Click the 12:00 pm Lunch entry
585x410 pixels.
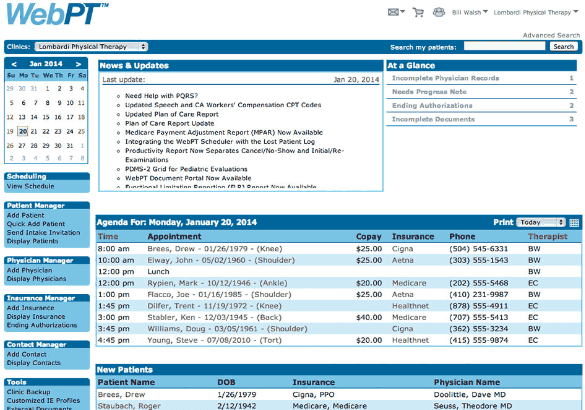pyautogui.click(x=158, y=272)
